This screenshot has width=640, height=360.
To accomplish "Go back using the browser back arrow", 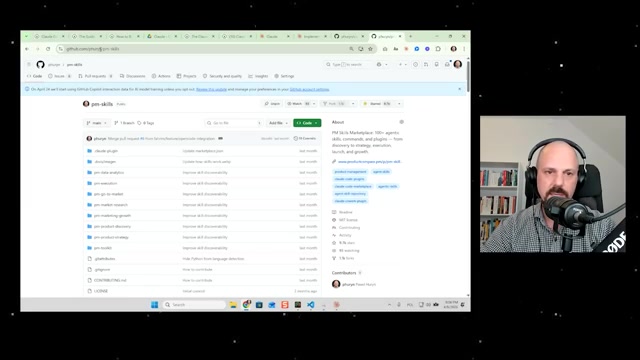I will tap(27, 49).
